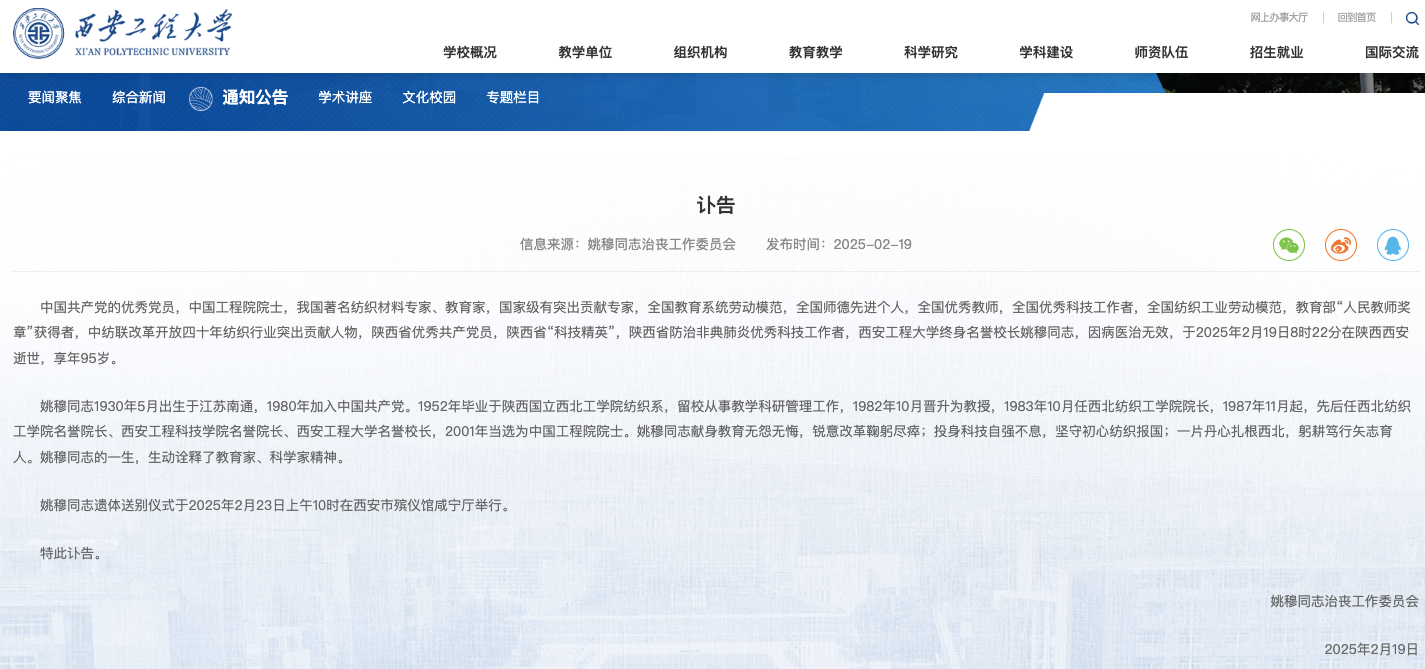Screen dimensions: 1425x669
Task: Open the 教学单位 menu
Action: (x=585, y=52)
